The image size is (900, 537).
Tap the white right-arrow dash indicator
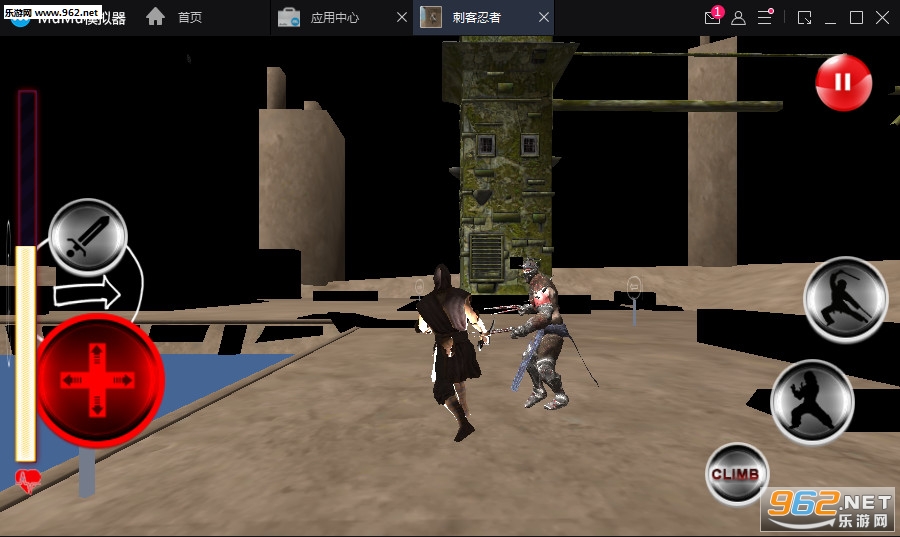[87, 293]
